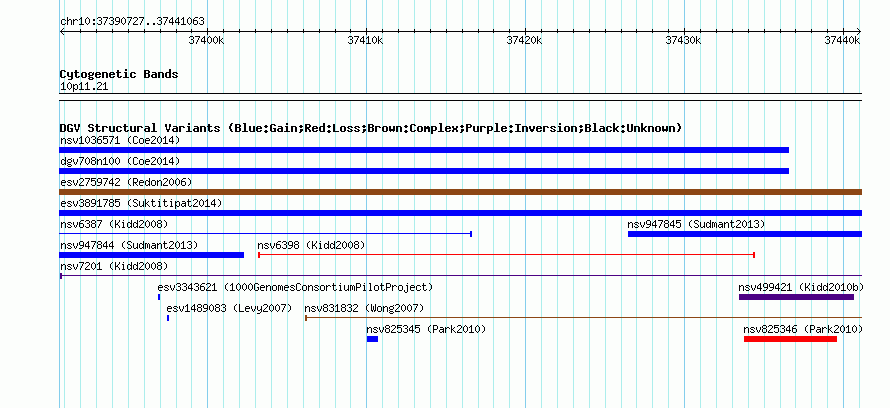Open the nsv831832 (Wong2007) label
The width and height of the screenshot is (890, 408).
(364, 308)
